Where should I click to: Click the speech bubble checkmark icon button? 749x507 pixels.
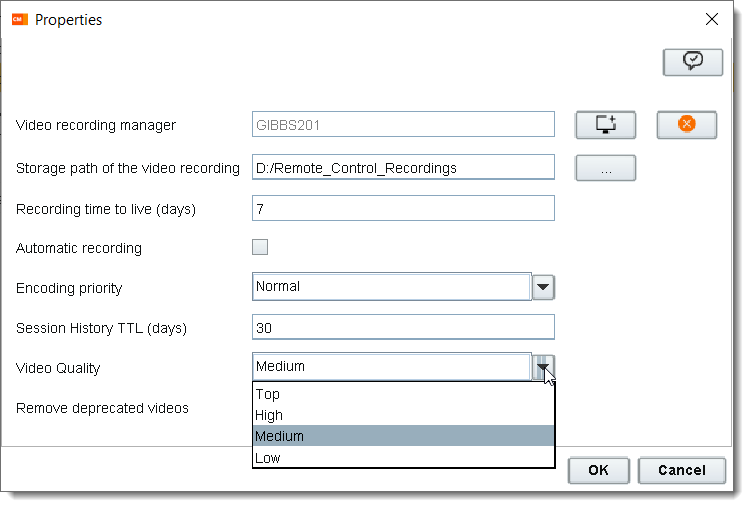coord(692,62)
